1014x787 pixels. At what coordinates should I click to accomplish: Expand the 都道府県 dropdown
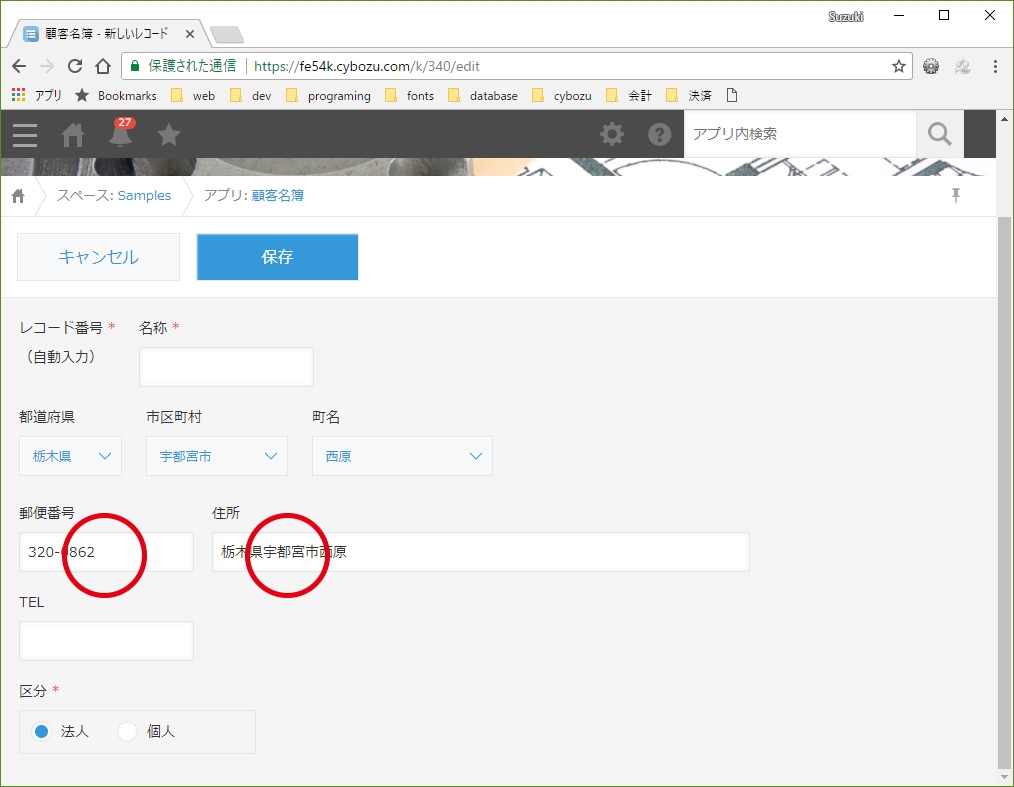pyautogui.click(x=70, y=456)
